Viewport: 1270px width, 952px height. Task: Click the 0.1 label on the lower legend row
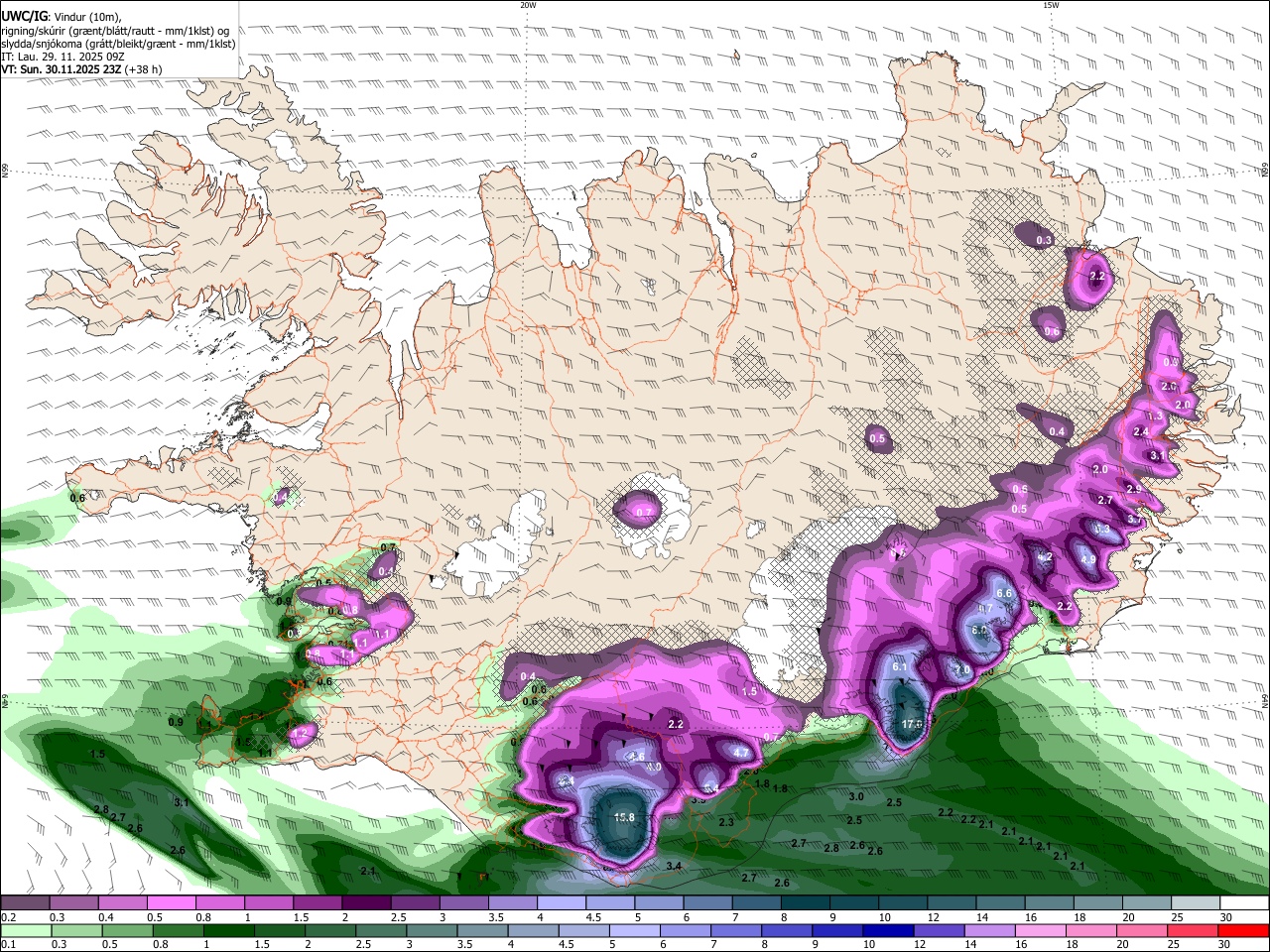point(9,945)
